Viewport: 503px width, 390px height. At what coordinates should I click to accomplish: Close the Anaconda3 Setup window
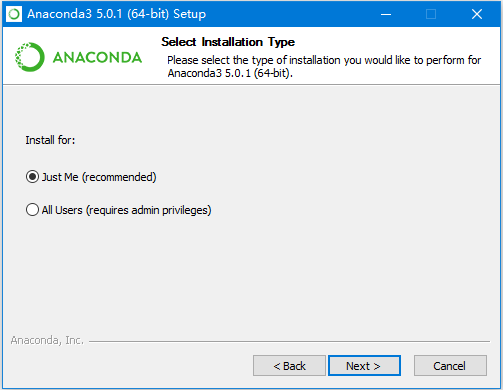tap(477, 14)
